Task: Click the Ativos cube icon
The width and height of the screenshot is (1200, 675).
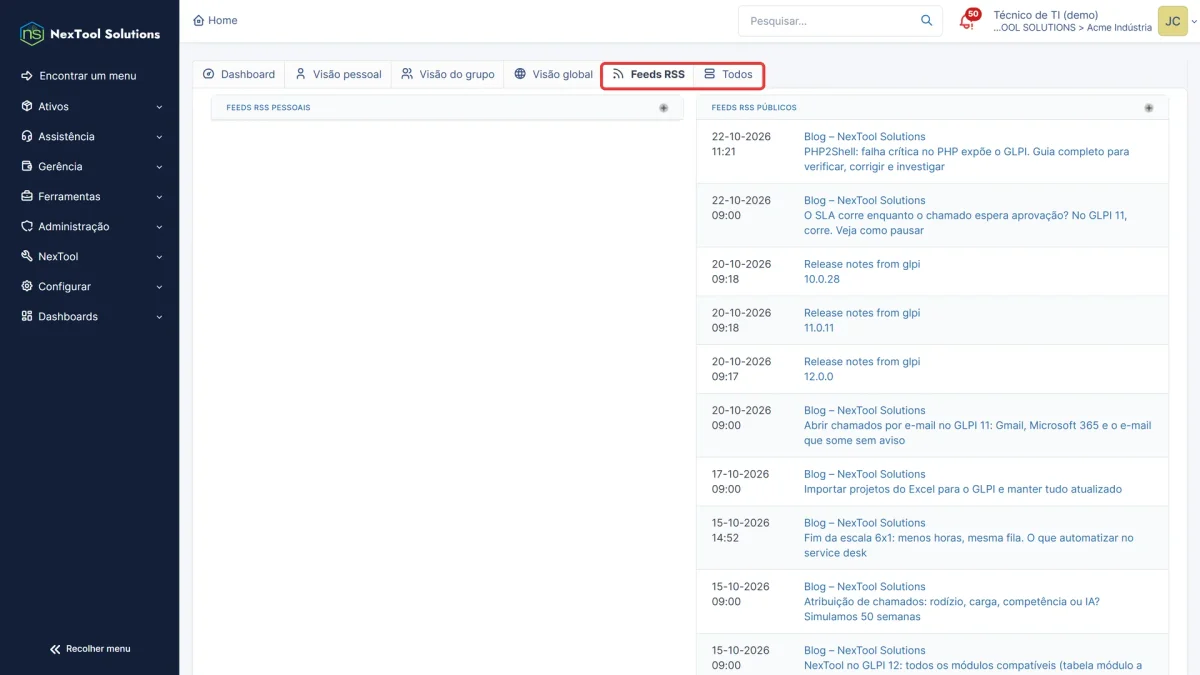Action: click(x=27, y=106)
